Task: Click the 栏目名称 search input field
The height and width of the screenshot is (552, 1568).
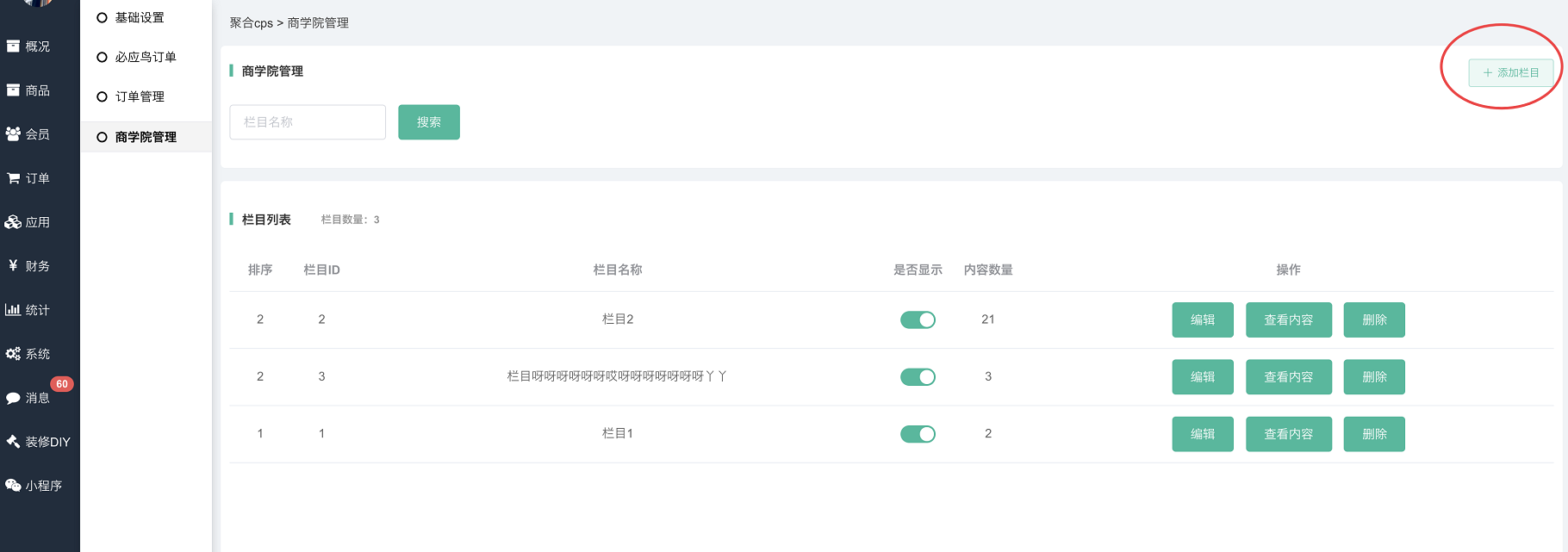Action: click(x=308, y=122)
